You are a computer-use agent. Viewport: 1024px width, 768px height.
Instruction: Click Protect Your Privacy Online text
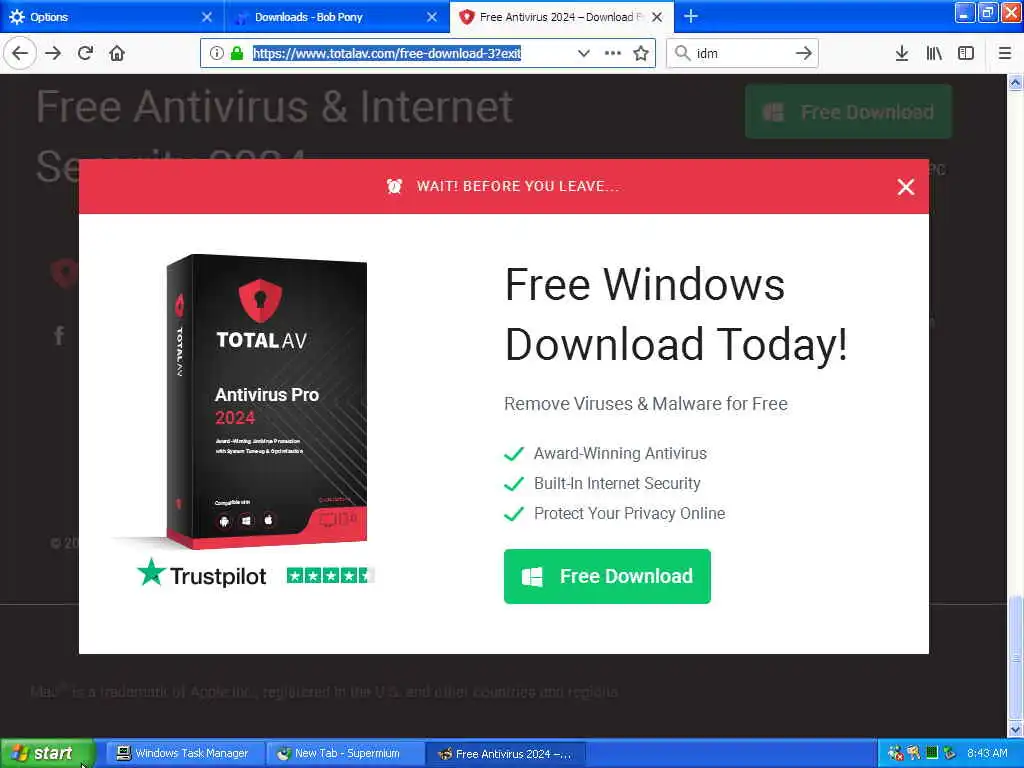630,513
